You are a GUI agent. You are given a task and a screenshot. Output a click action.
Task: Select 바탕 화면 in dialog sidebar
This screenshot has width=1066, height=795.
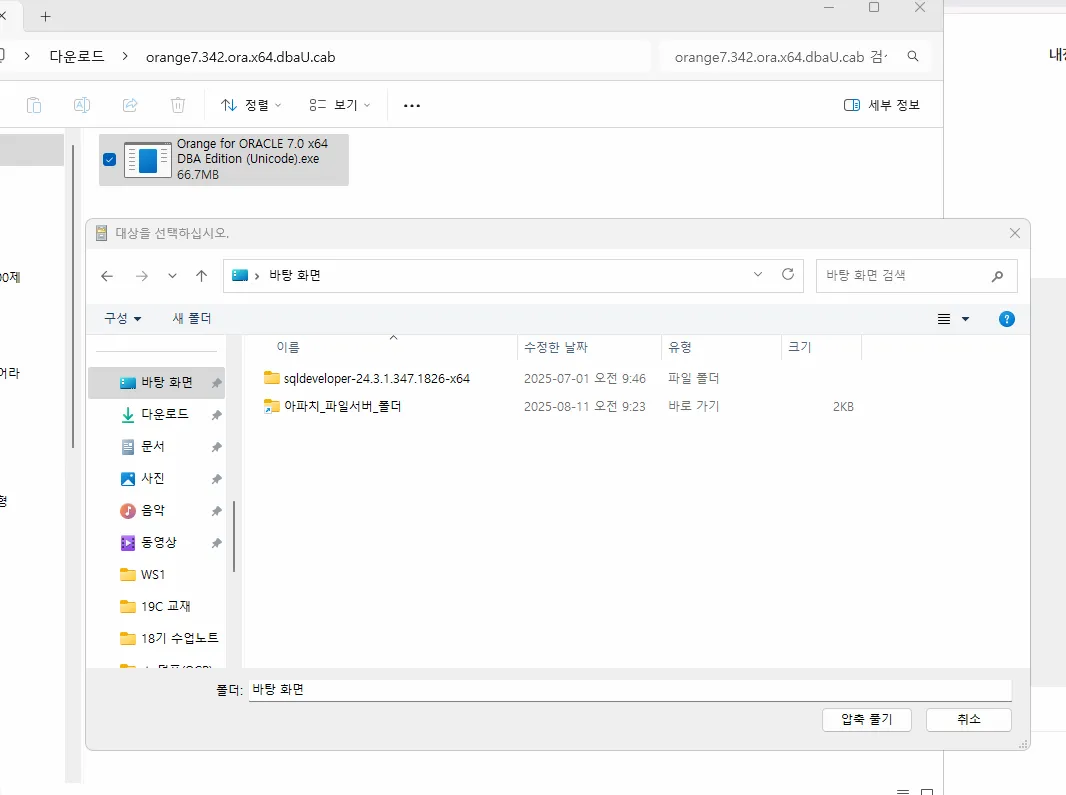[156, 382]
